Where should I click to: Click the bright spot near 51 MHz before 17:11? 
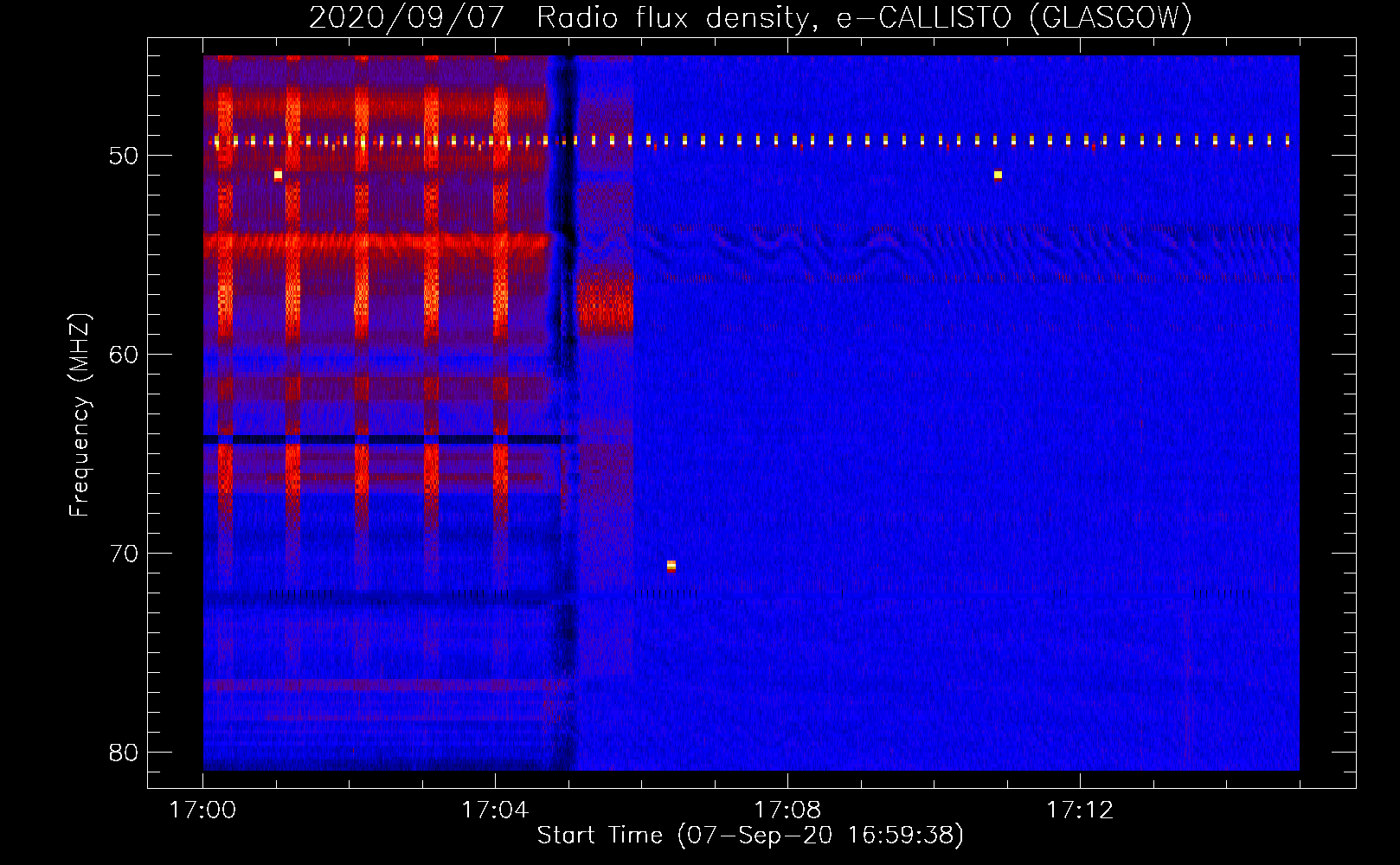(x=998, y=175)
